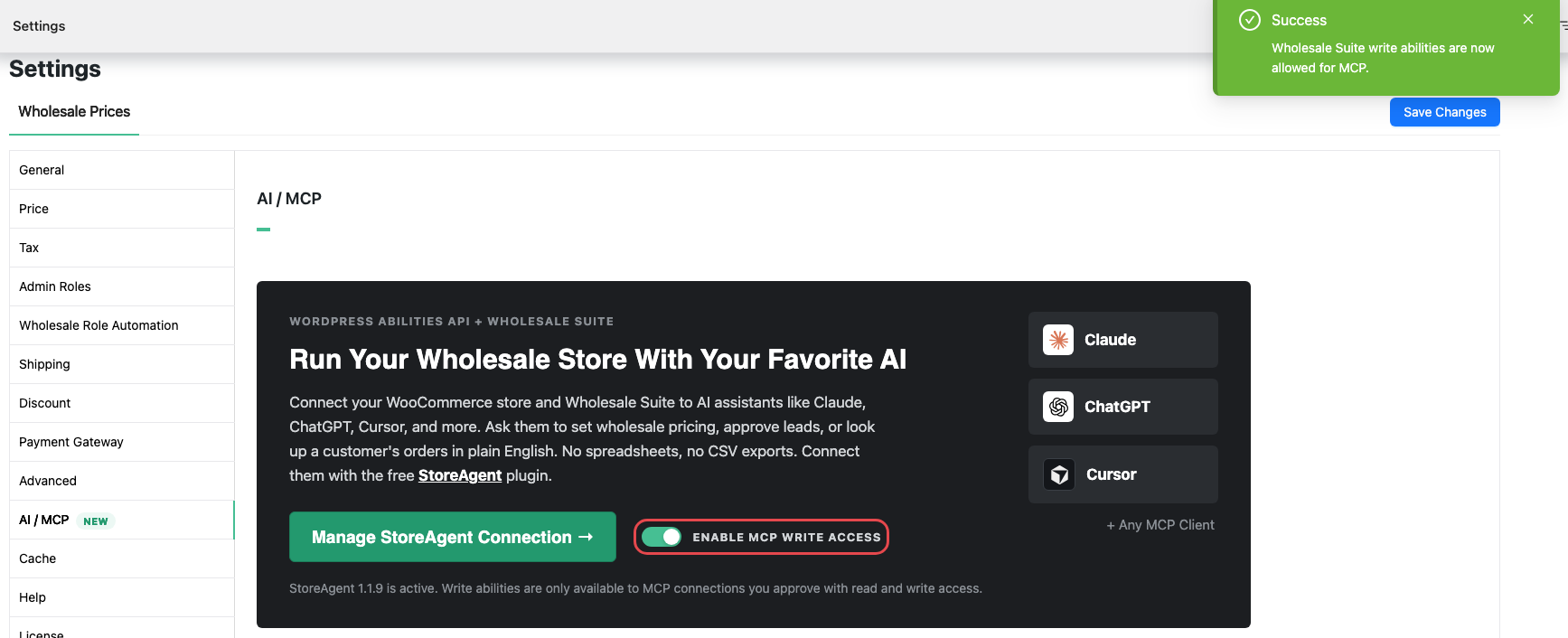Open Payment Gateway settings section
The width and height of the screenshot is (1568, 638).
(x=122, y=442)
